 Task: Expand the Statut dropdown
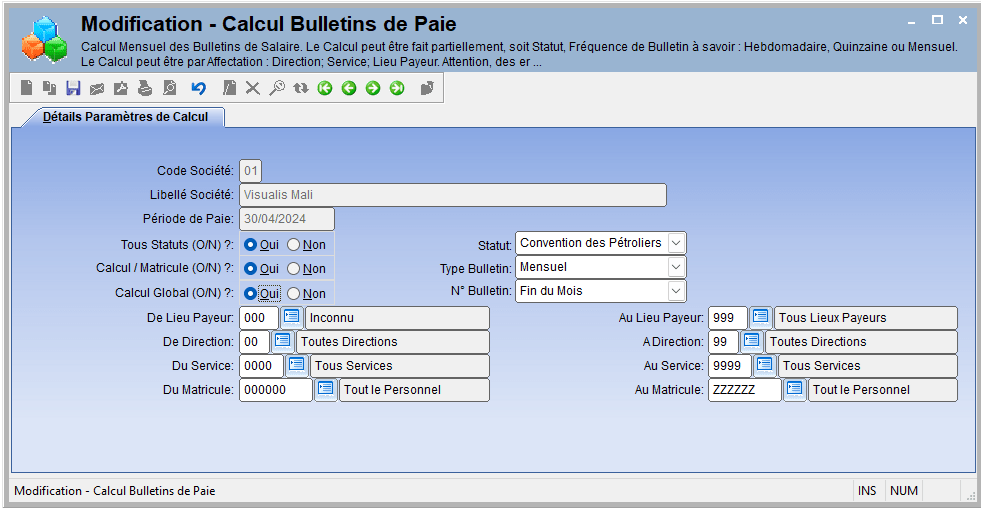(x=676, y=243)
